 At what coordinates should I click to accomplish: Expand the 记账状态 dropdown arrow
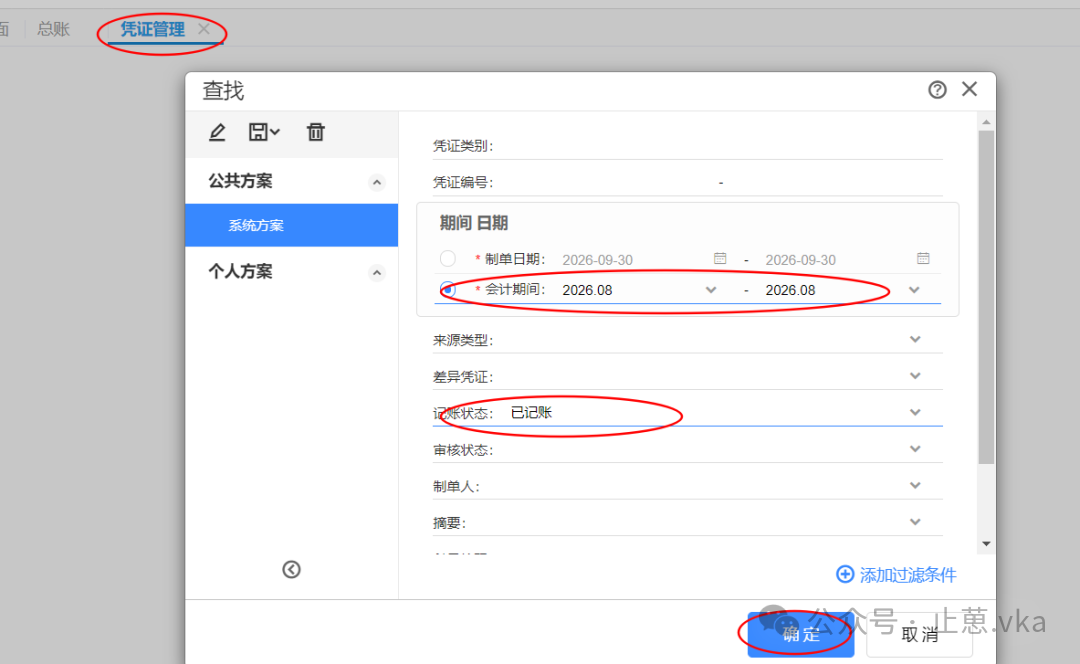coord(915,412)
